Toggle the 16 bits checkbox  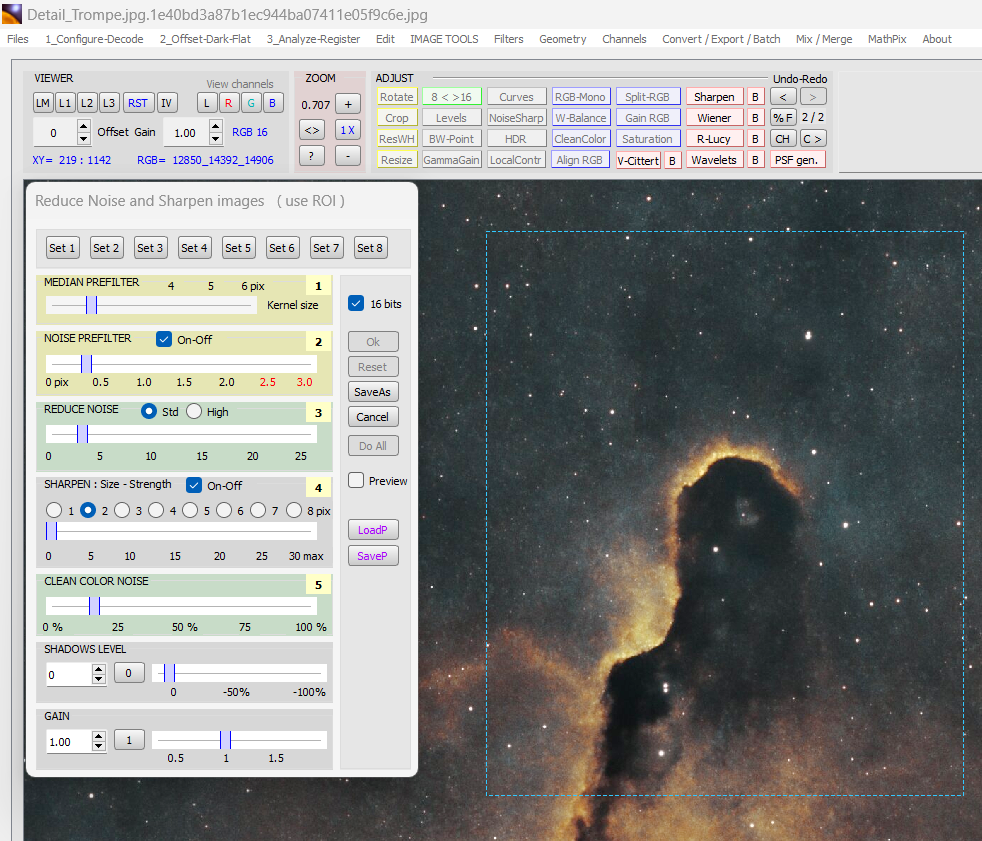(x=356, y=303)
